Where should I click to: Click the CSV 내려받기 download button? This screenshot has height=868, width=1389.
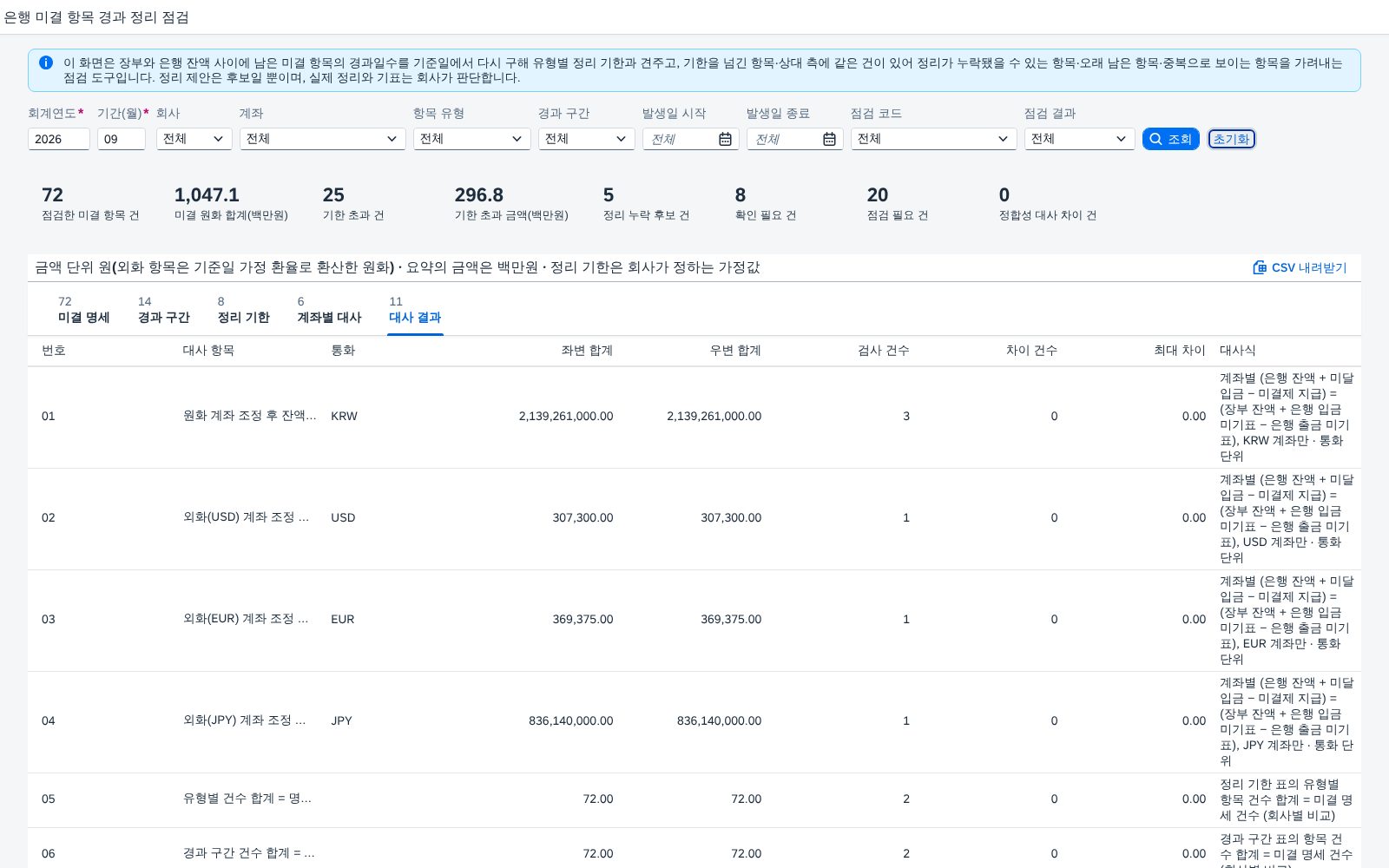[1300, 267]
